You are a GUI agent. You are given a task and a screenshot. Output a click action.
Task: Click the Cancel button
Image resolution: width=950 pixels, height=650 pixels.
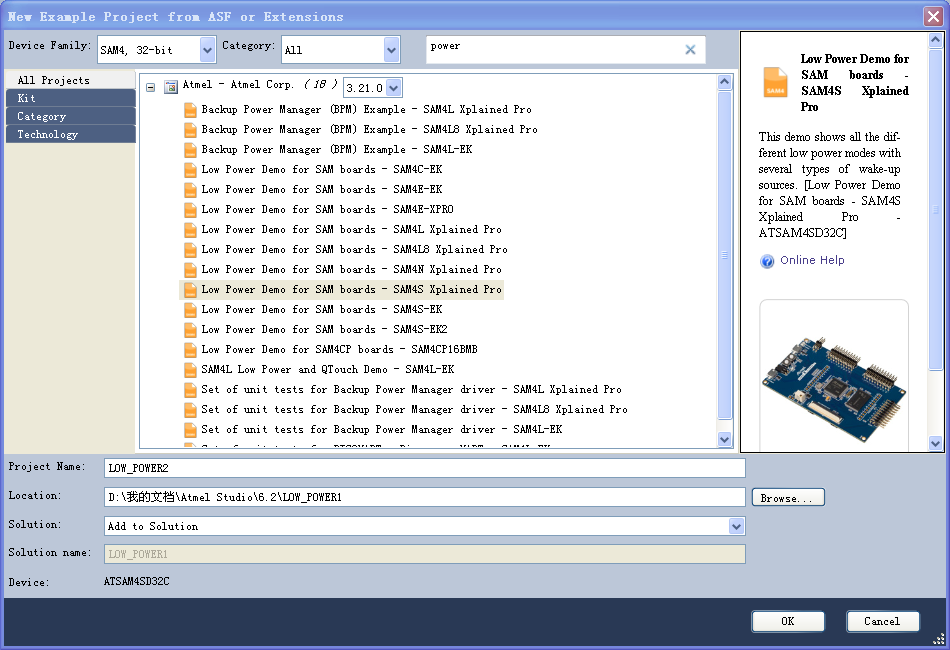coord(882,621)
